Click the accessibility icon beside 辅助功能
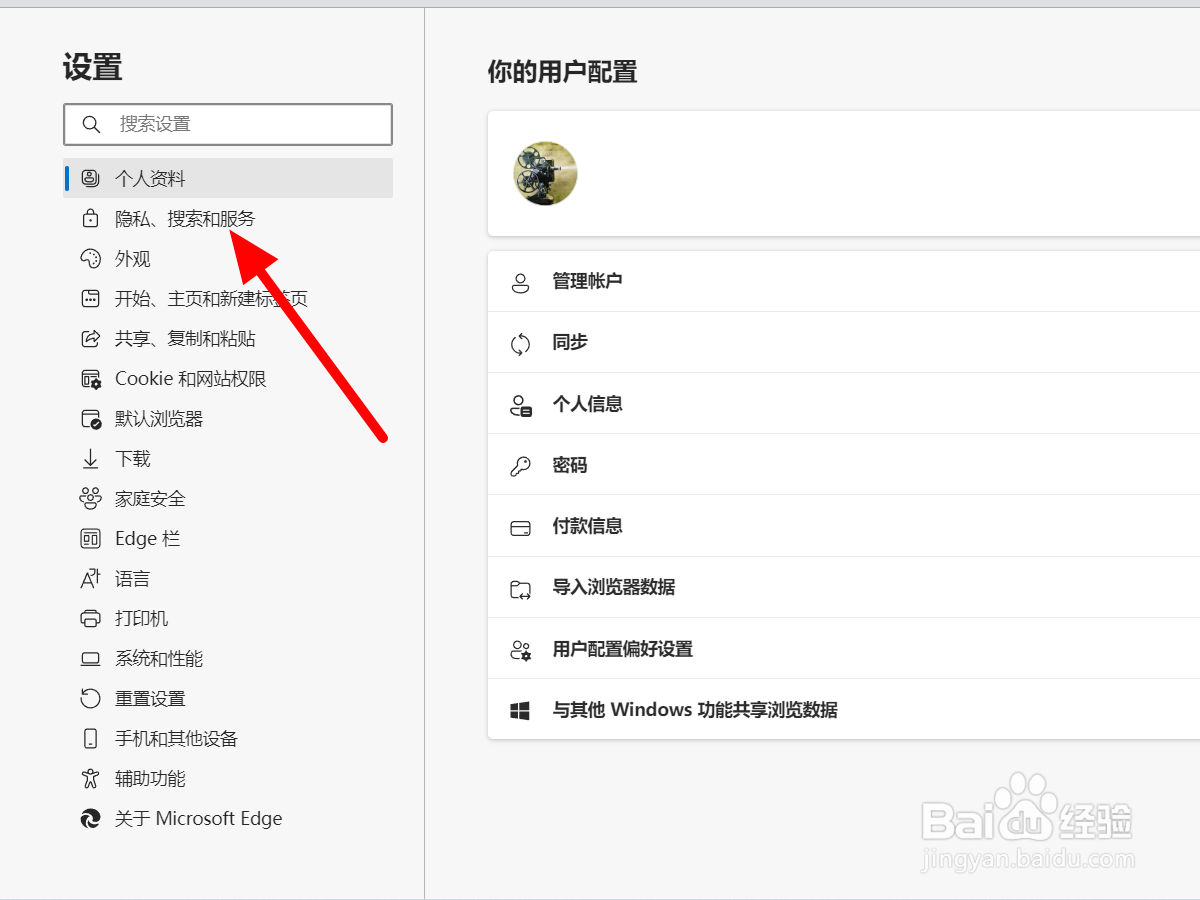This screenshot has width=1200, height=900. (90, 779)
